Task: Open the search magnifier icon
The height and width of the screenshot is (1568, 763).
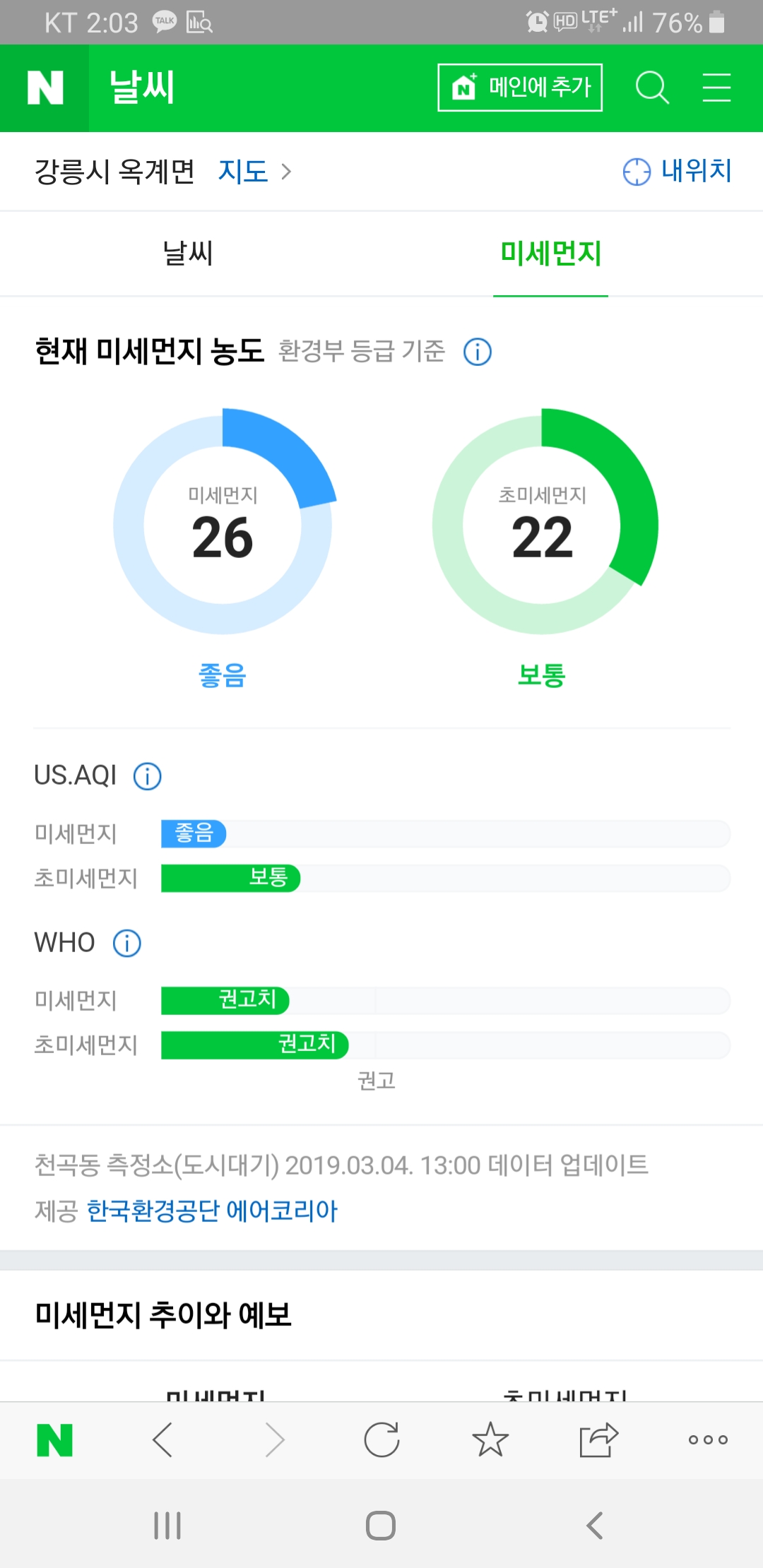Action: pos(651,88)
